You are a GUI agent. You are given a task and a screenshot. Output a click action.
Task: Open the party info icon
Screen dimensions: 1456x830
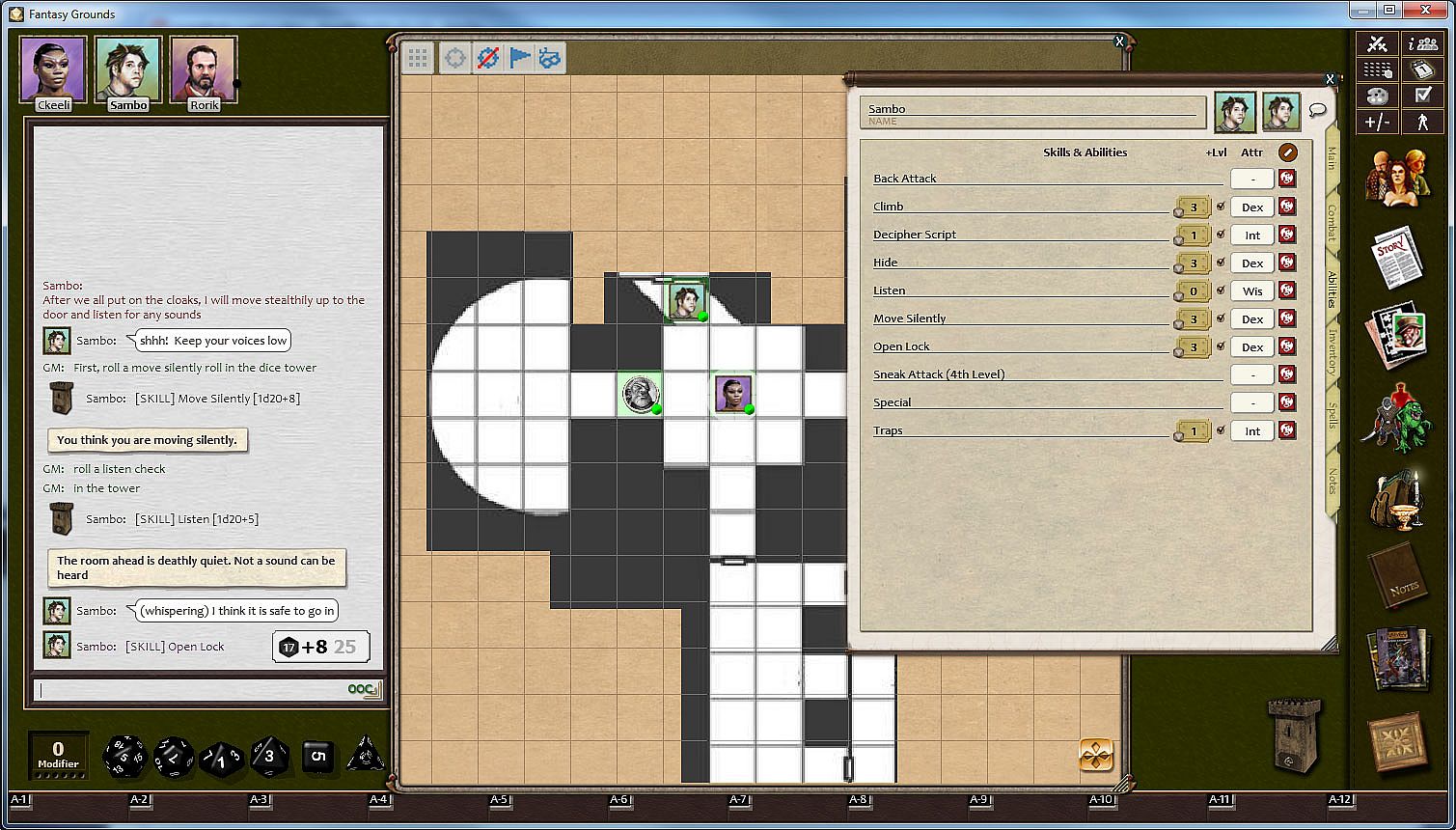pyautogui.click(x=1422, y=44)
